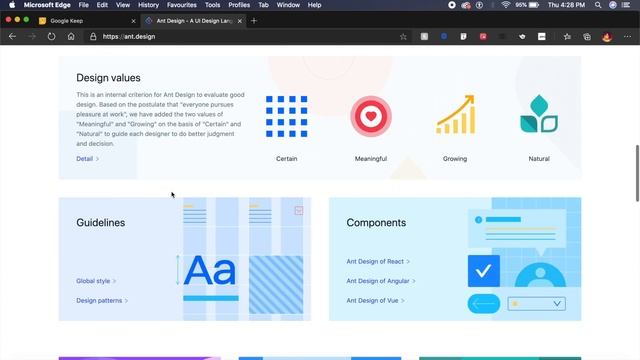
Task: Open Ant Design of Angular link
Action: tap(381, 281)
